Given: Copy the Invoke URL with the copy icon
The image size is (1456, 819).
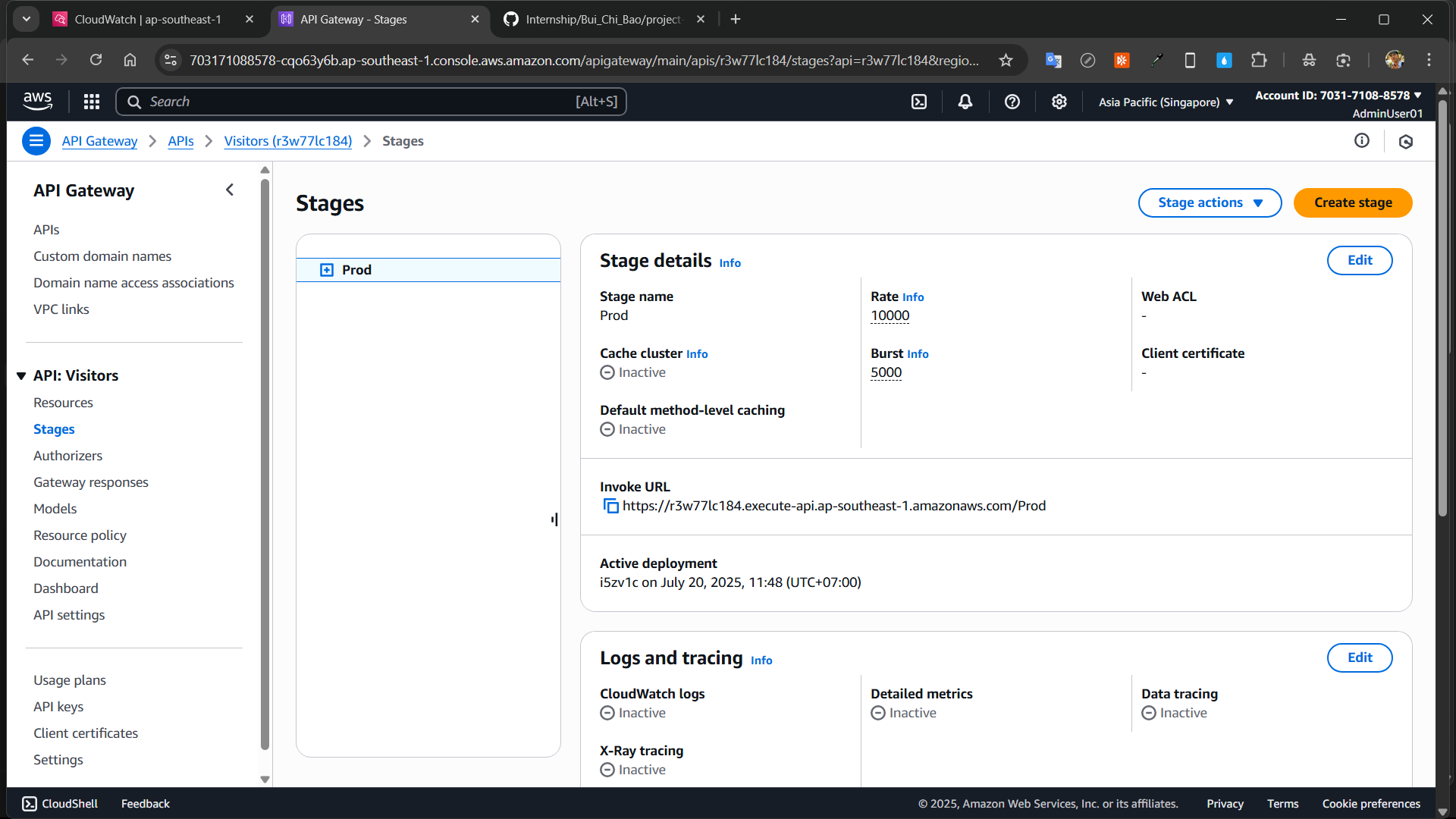Looking at the screenshot, I should [610, 506].
